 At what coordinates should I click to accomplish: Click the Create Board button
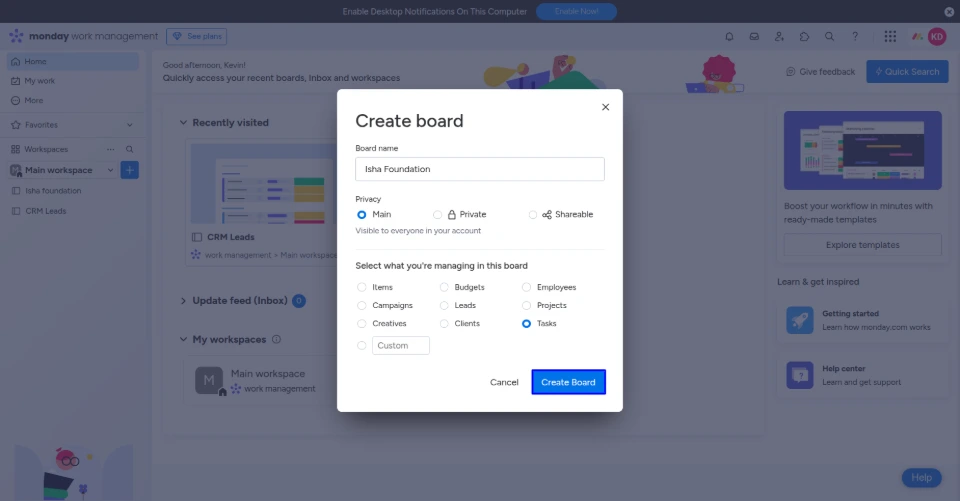click(568, 382)
